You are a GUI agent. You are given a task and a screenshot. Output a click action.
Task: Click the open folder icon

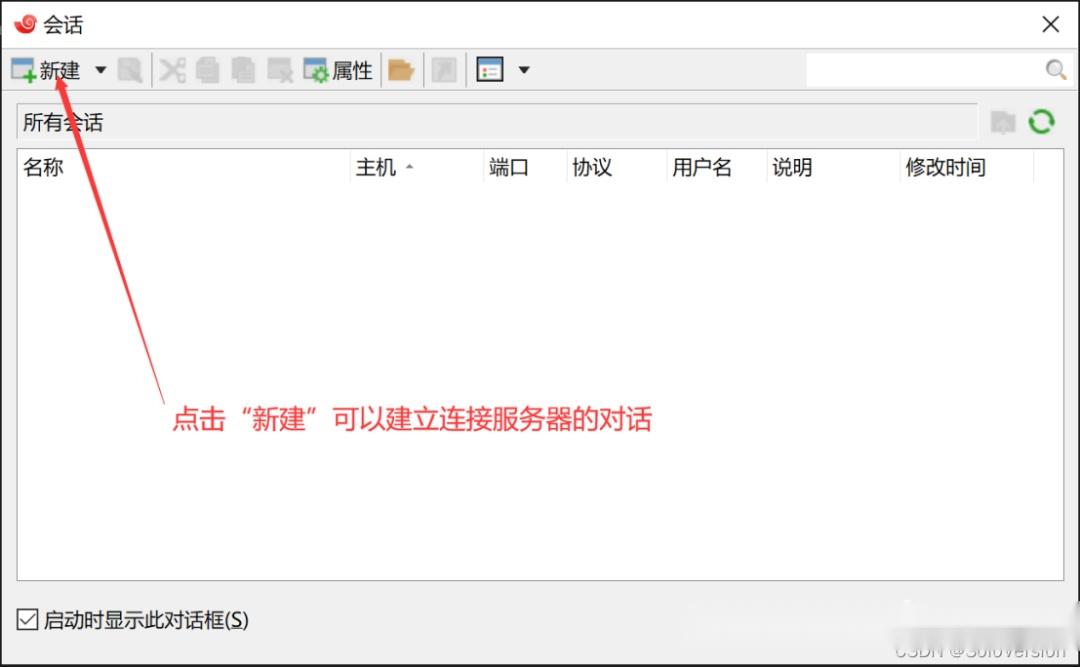(x=401, y=70)
